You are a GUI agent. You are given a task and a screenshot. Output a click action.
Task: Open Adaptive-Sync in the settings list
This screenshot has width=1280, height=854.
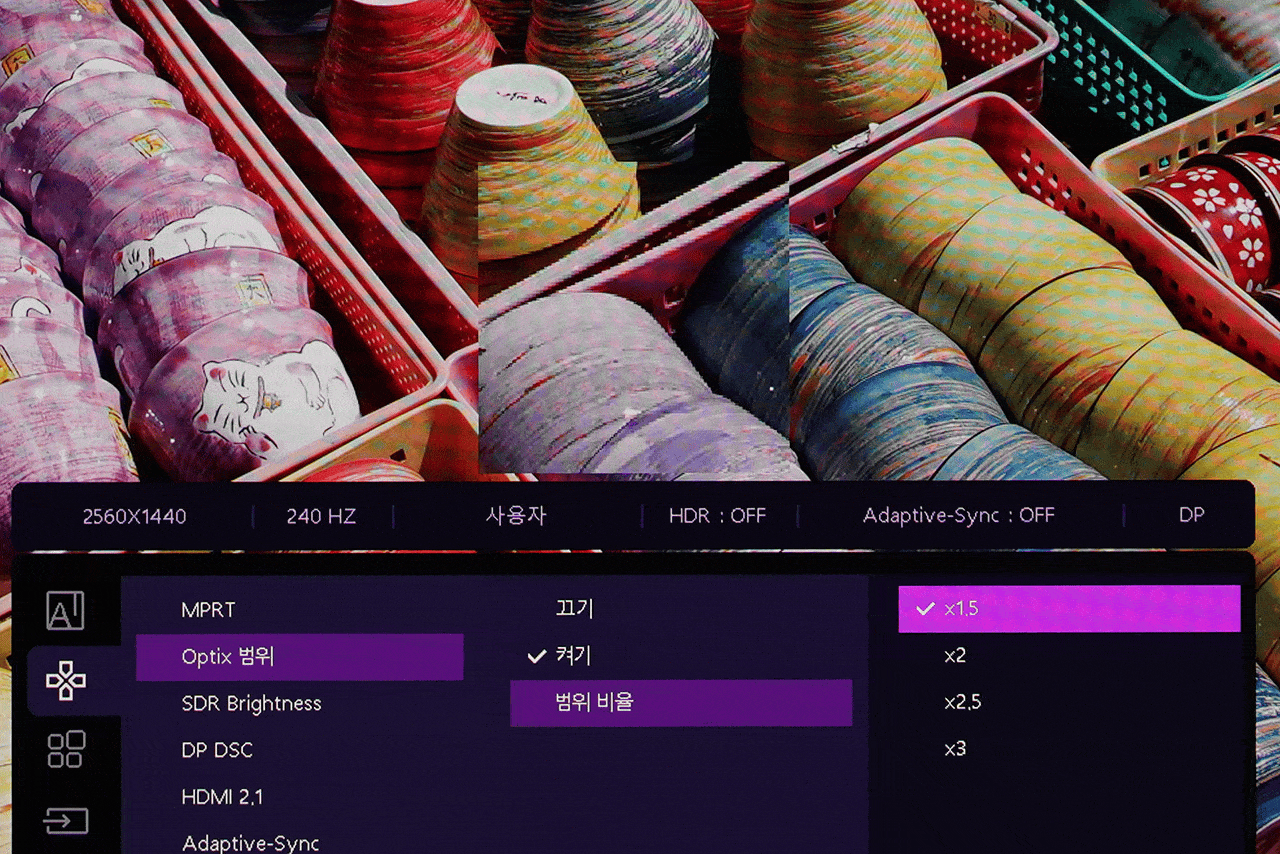[250, 843]
